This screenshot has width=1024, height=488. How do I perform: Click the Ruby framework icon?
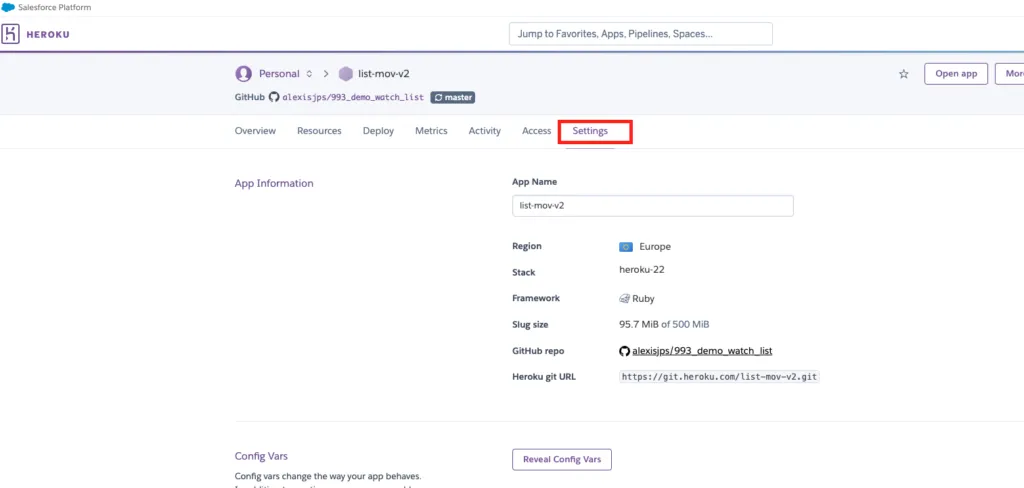[624, 299]
